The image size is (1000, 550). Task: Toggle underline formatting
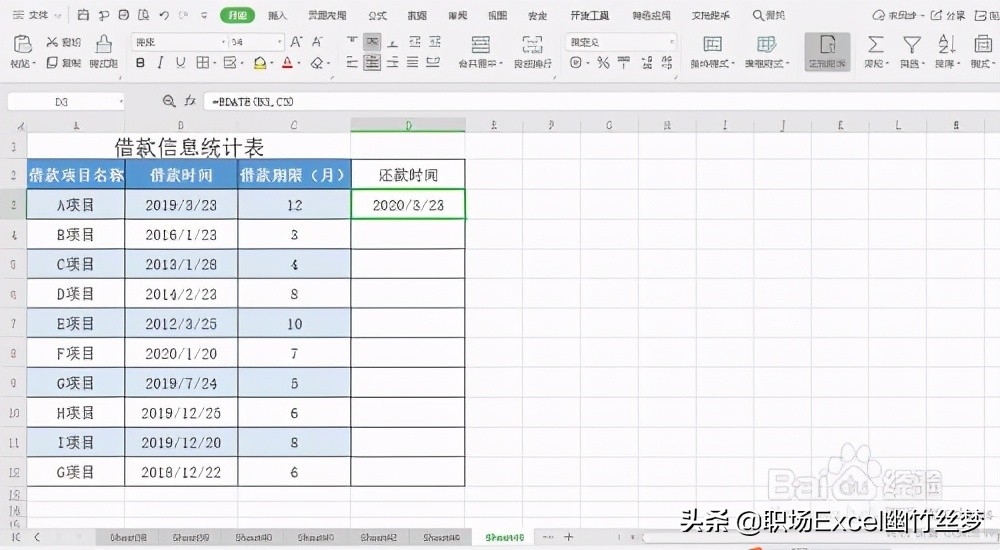[180, 63]
